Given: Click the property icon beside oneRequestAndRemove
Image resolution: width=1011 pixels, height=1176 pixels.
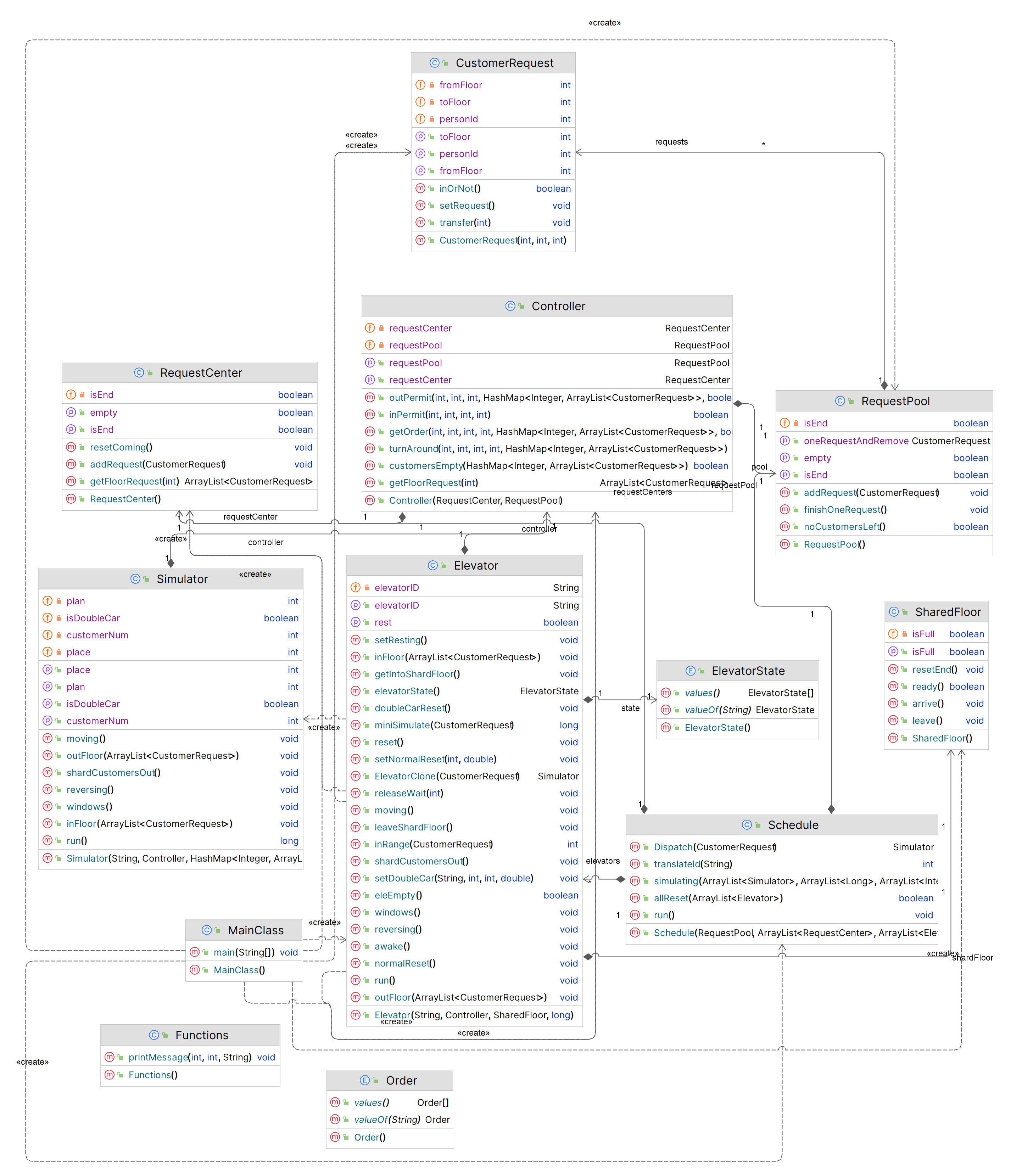Looking at the screenshot, I should tap(784, 441).
